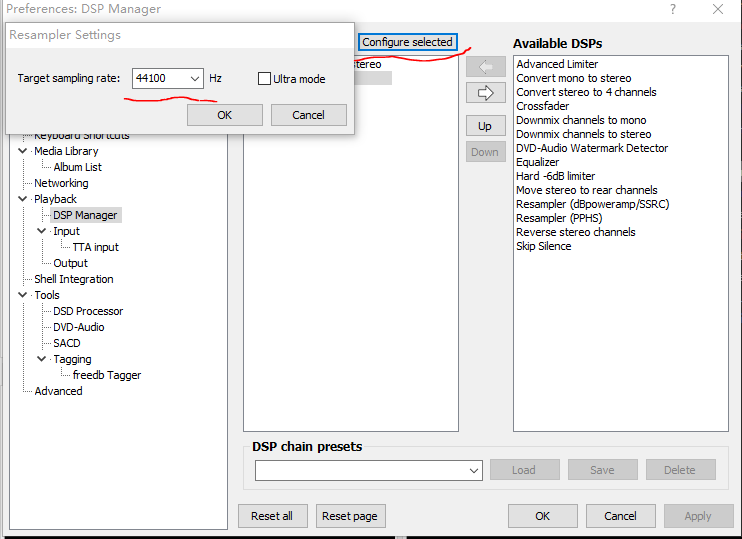Click the right arrow remove DSP button
Screen dimensions: 742x539
485,93
